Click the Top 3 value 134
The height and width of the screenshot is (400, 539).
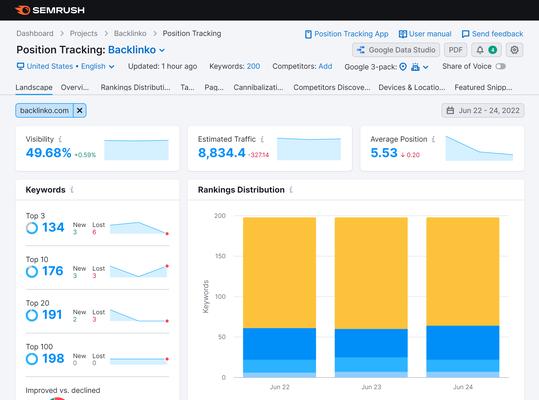click(53, 227)
